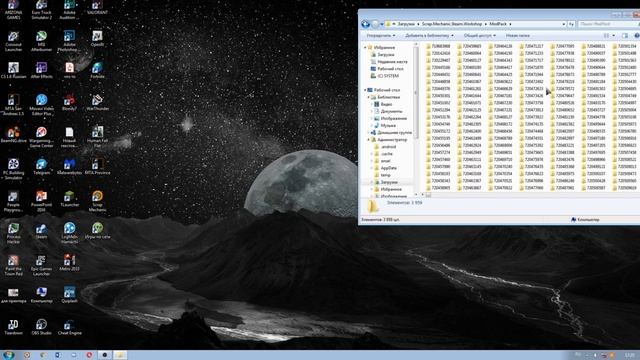Open the Steam desktop shortcut

tap(41, 231)
